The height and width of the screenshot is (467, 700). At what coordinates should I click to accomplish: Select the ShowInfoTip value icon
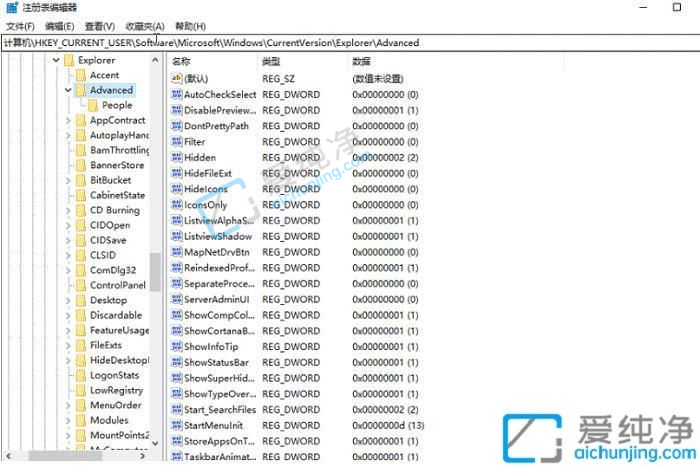coord(177,346)
